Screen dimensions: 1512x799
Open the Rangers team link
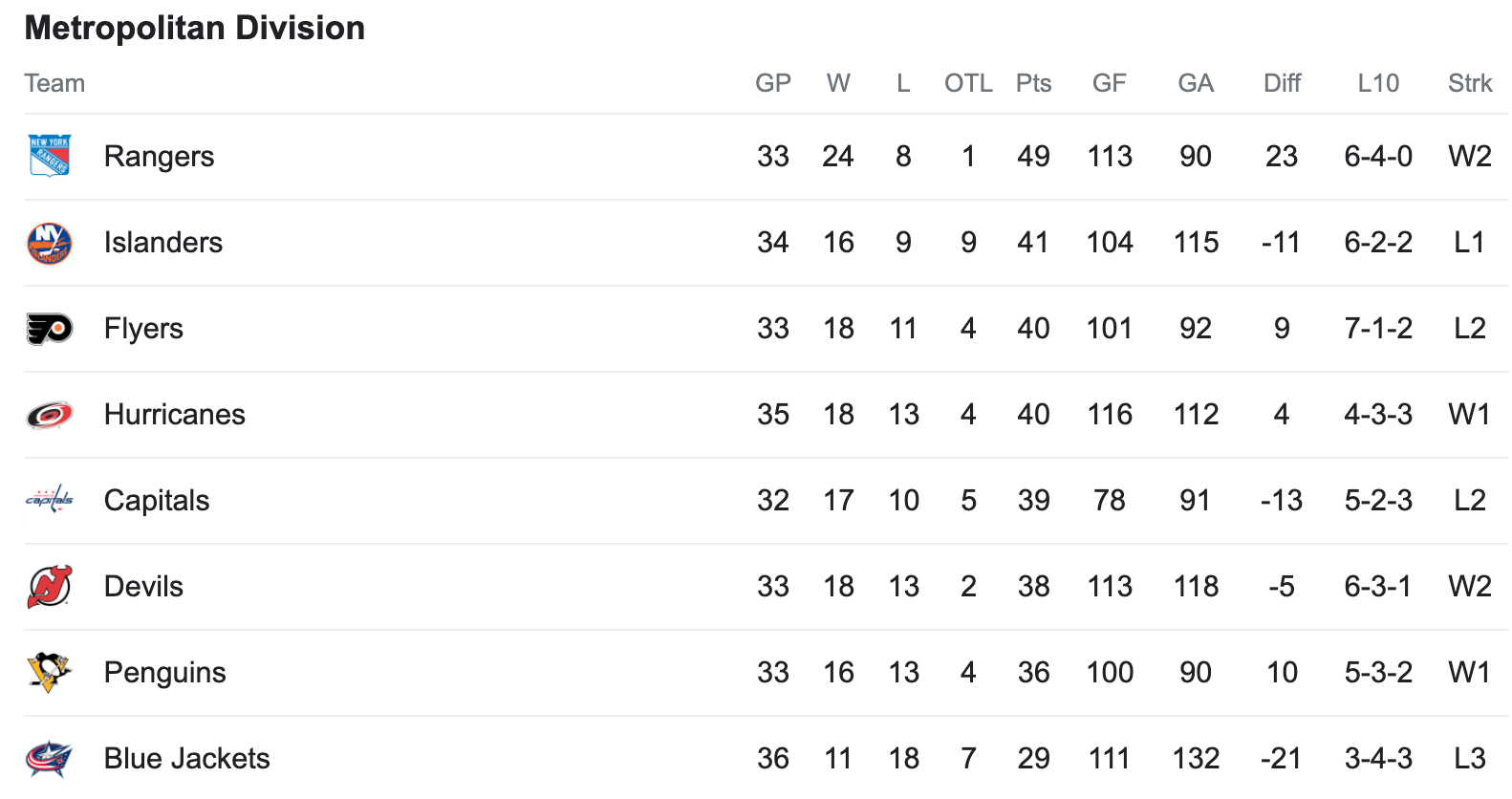159,157
